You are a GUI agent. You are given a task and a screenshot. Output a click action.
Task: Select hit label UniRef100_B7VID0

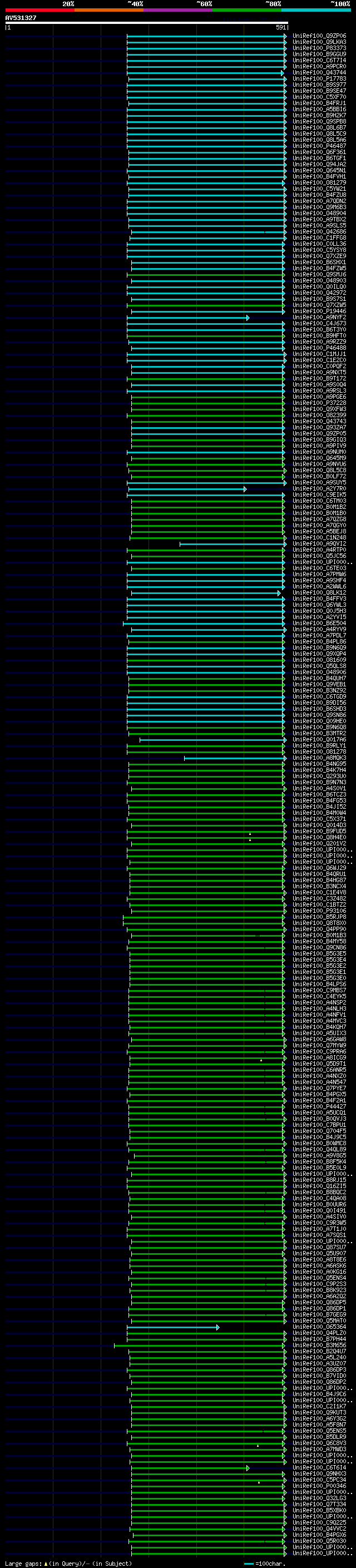(319, 1376)
